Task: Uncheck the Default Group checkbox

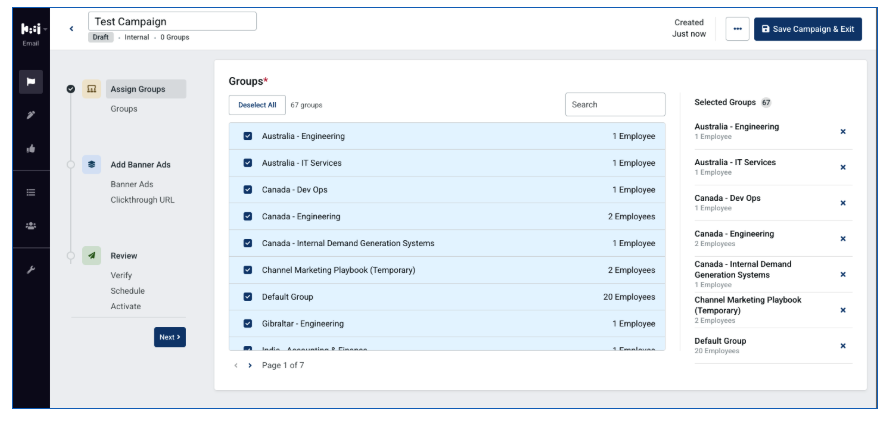Action: click(248, 297)
